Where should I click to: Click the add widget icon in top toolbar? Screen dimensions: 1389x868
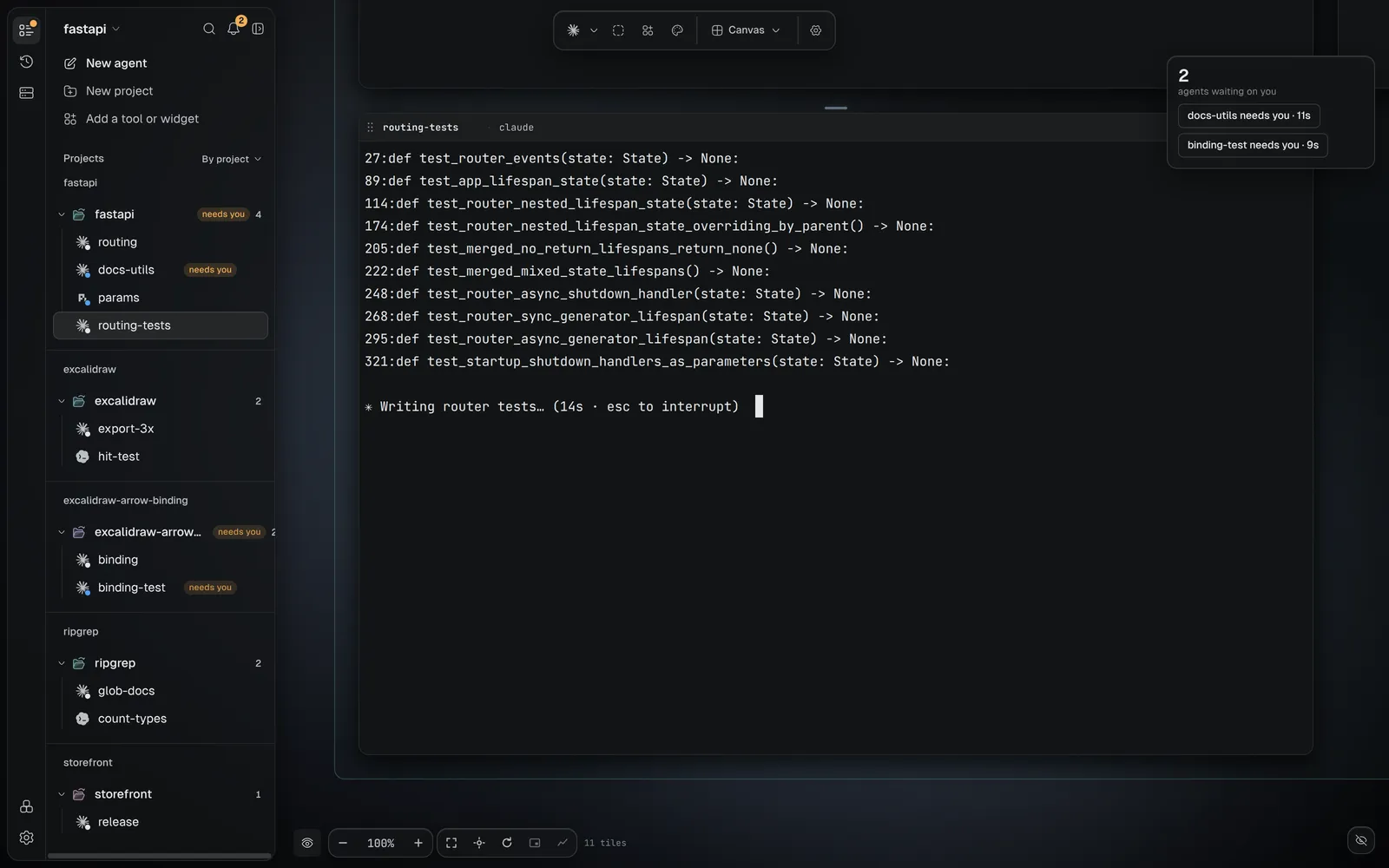tap(648, 30)
